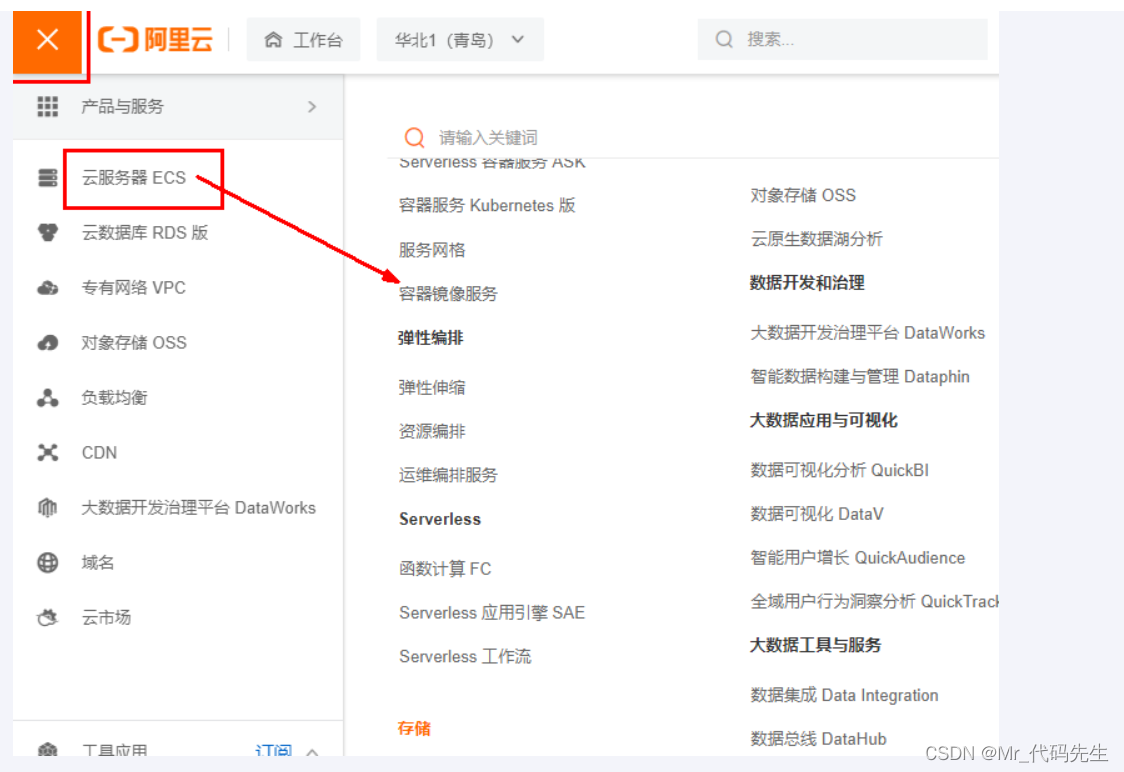Click the CDN icon in sidebar
This screenshot has width=1124, height=772.
[x=47, y=452]
